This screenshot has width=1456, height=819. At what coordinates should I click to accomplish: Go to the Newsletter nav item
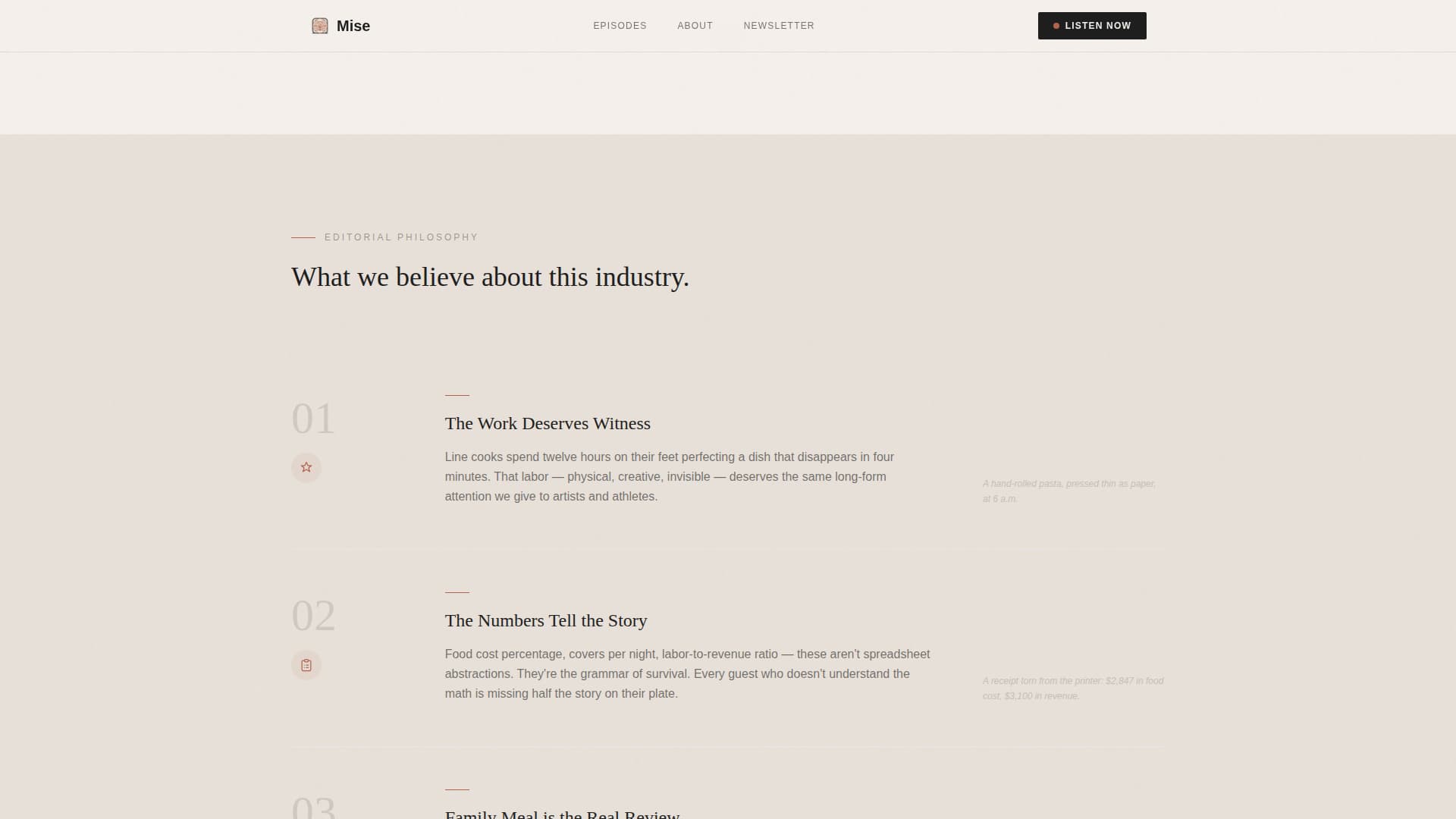point(779,26)
